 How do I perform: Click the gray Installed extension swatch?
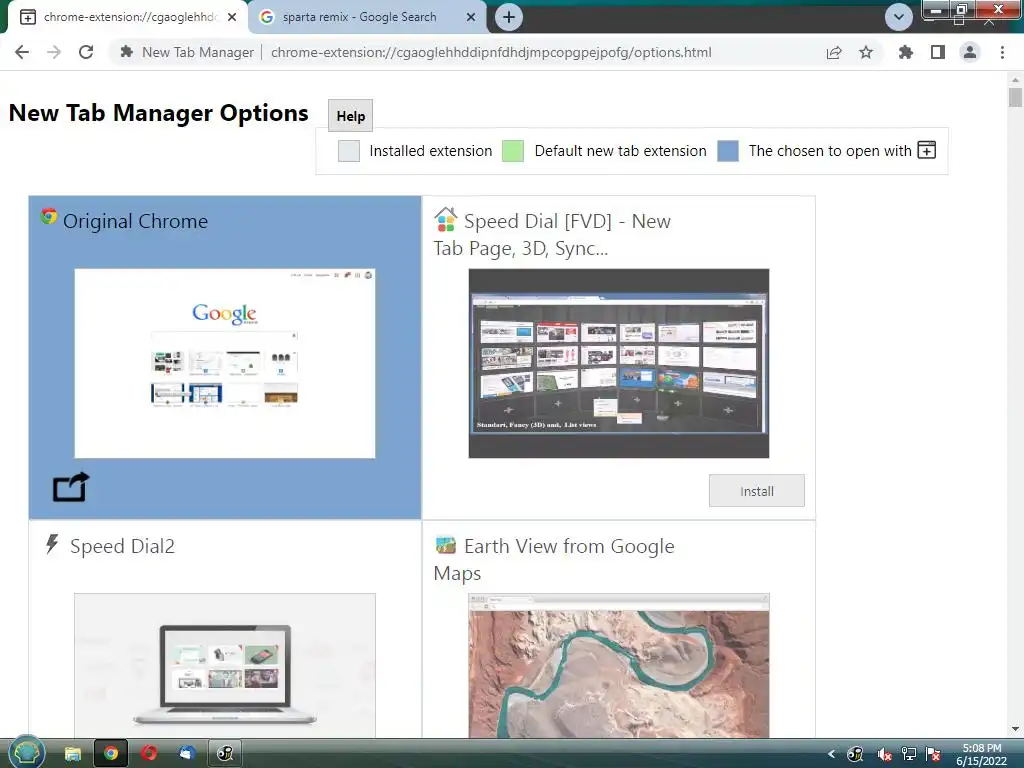click(x=349, y=151)
